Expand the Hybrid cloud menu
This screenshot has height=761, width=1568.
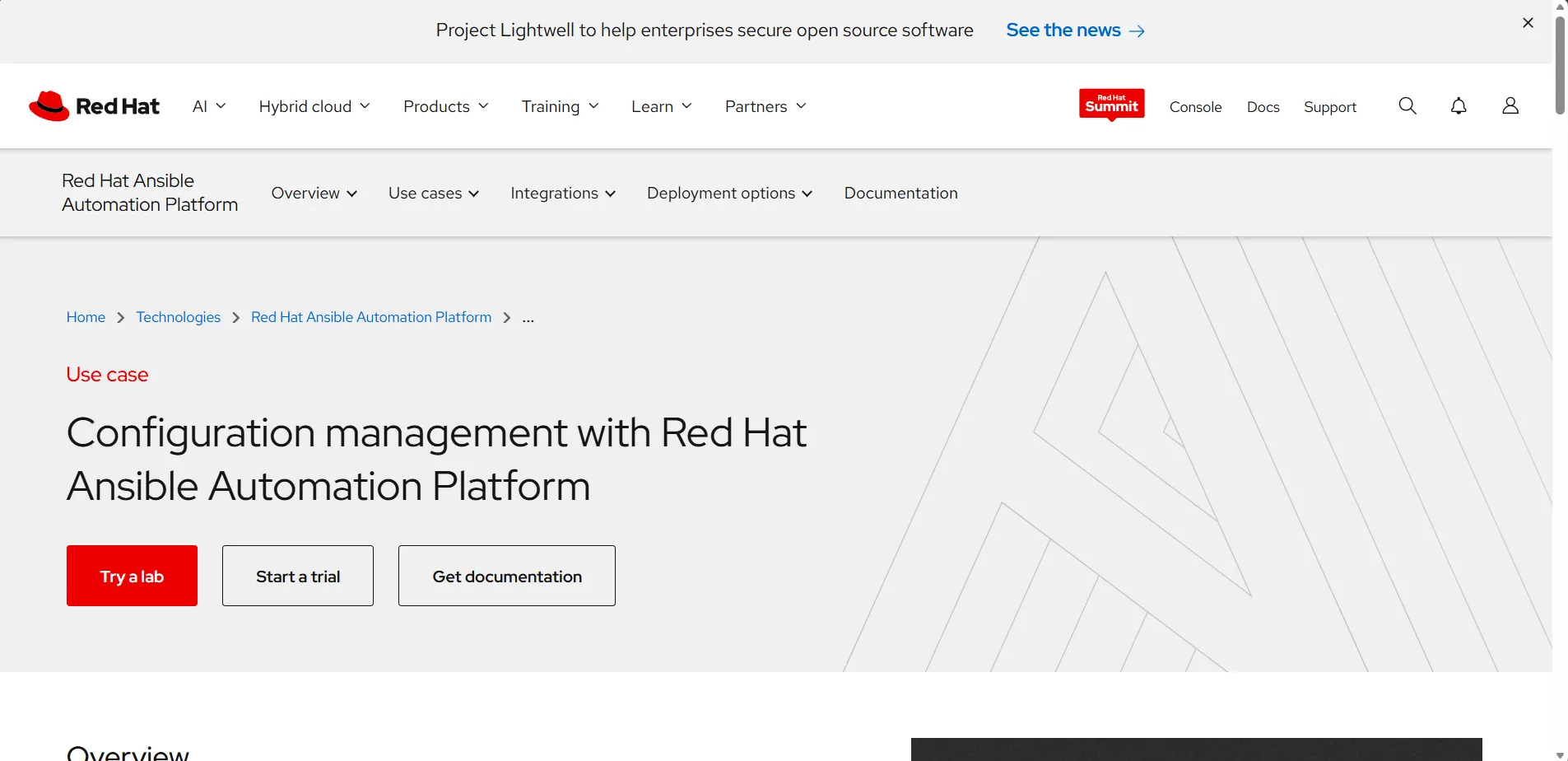point(314,106)
